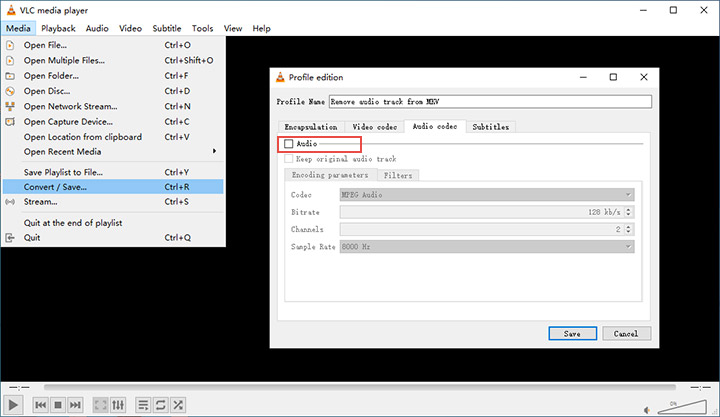Select Open Location from clipboard
Screen dimensions: 720x417
point(113,137)
